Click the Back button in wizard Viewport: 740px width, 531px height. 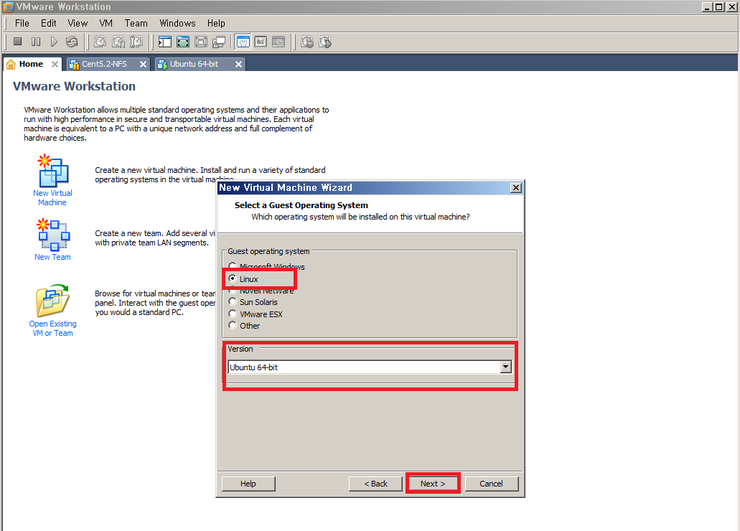coord(376,483)
